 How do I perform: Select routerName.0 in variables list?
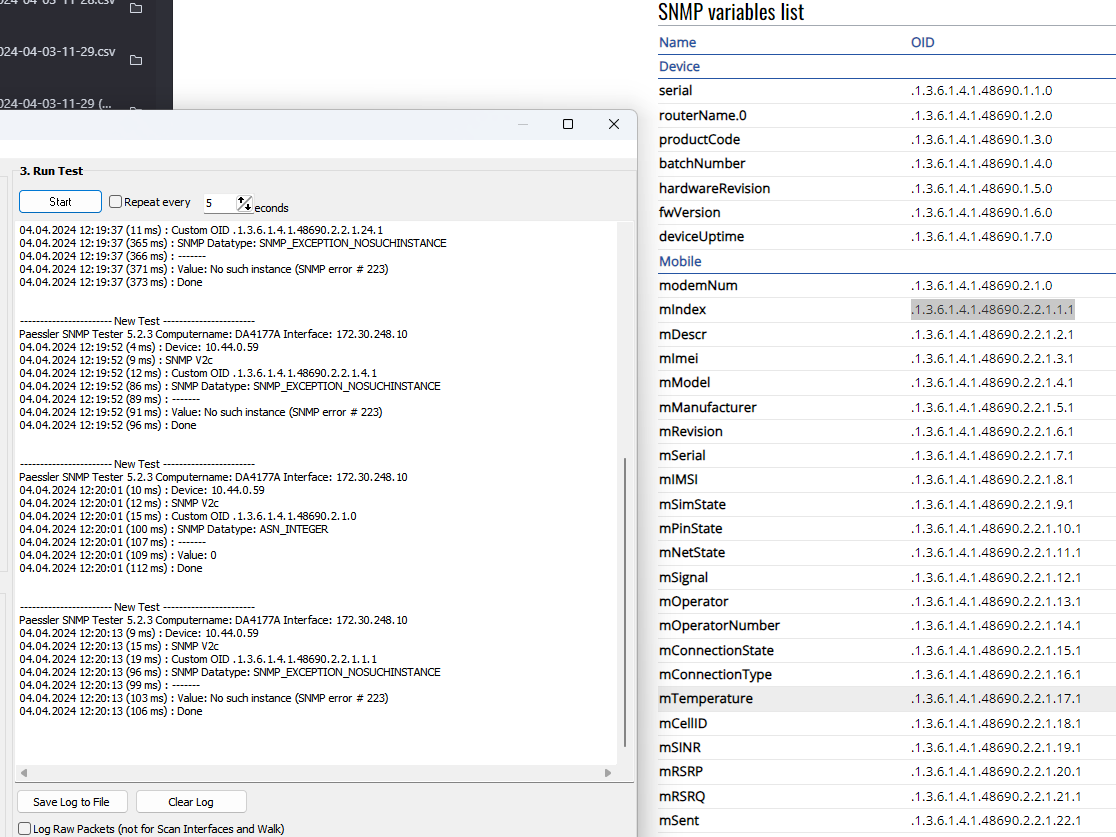[702, 115]
